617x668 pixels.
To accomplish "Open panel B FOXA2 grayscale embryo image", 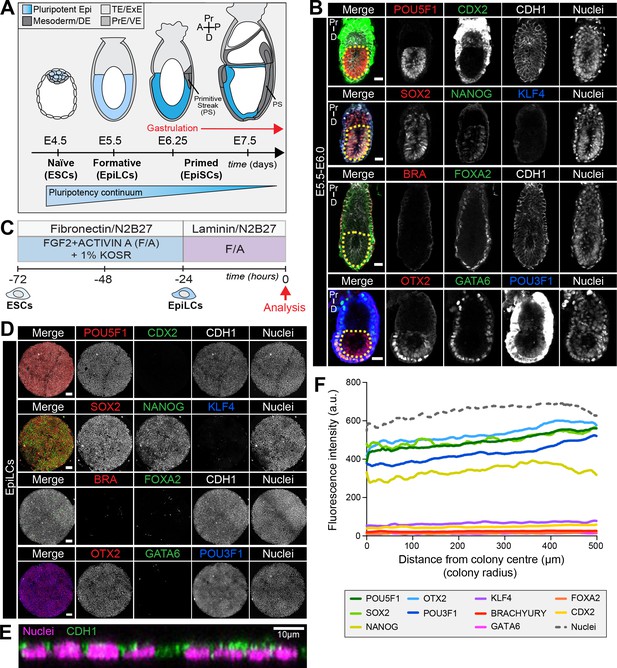I will tap(472, 227).
